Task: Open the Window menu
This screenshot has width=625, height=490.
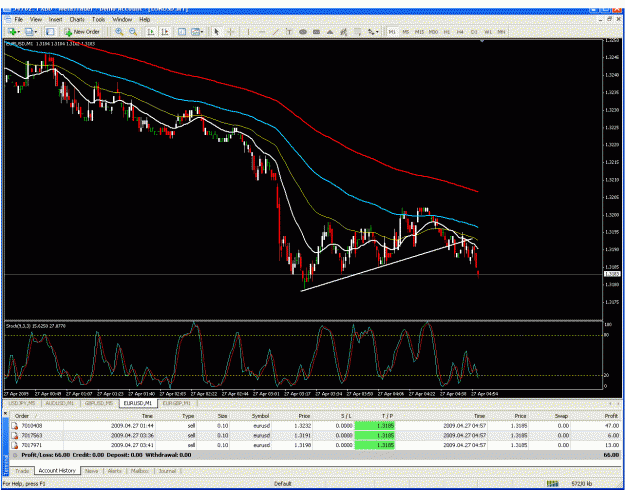Action: [122, 19]
